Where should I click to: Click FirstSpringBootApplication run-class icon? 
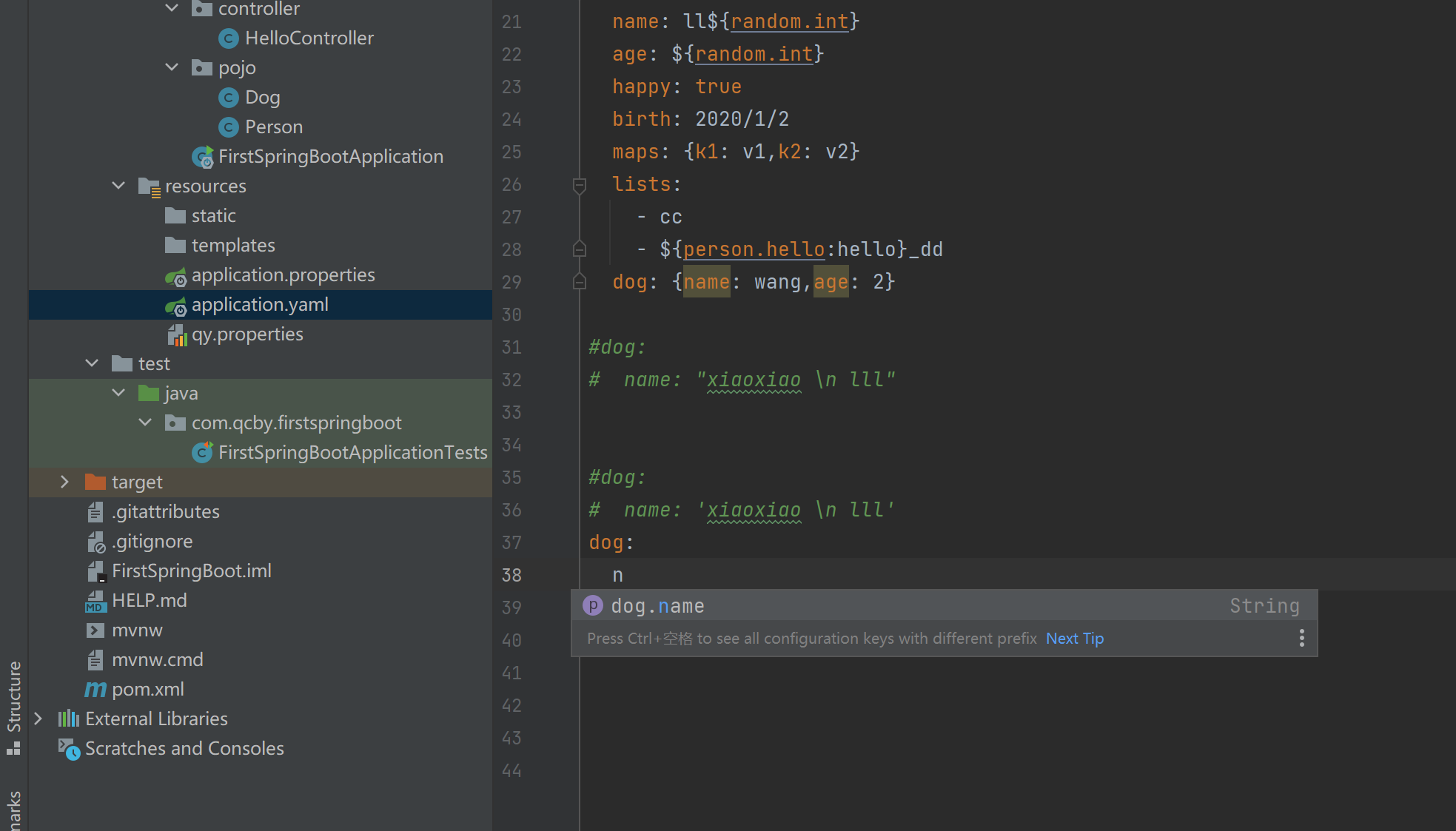point(203,157)
